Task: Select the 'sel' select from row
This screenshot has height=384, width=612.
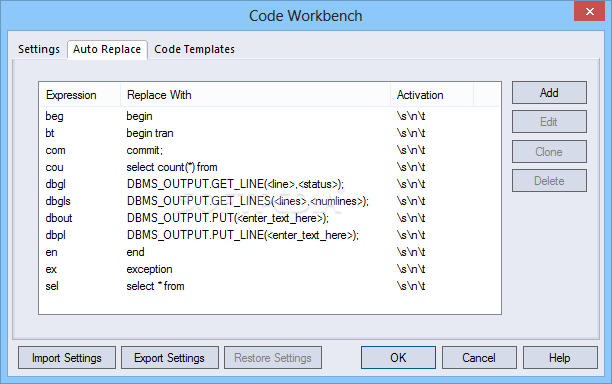Action: [x=269, y=286]
